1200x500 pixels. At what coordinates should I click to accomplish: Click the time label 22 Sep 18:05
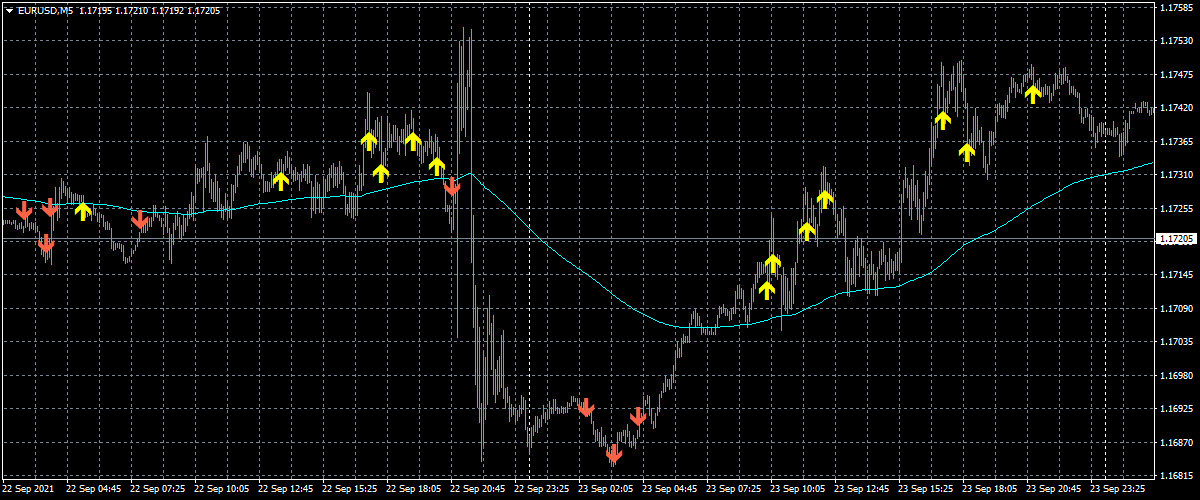(x=413, y=490)
